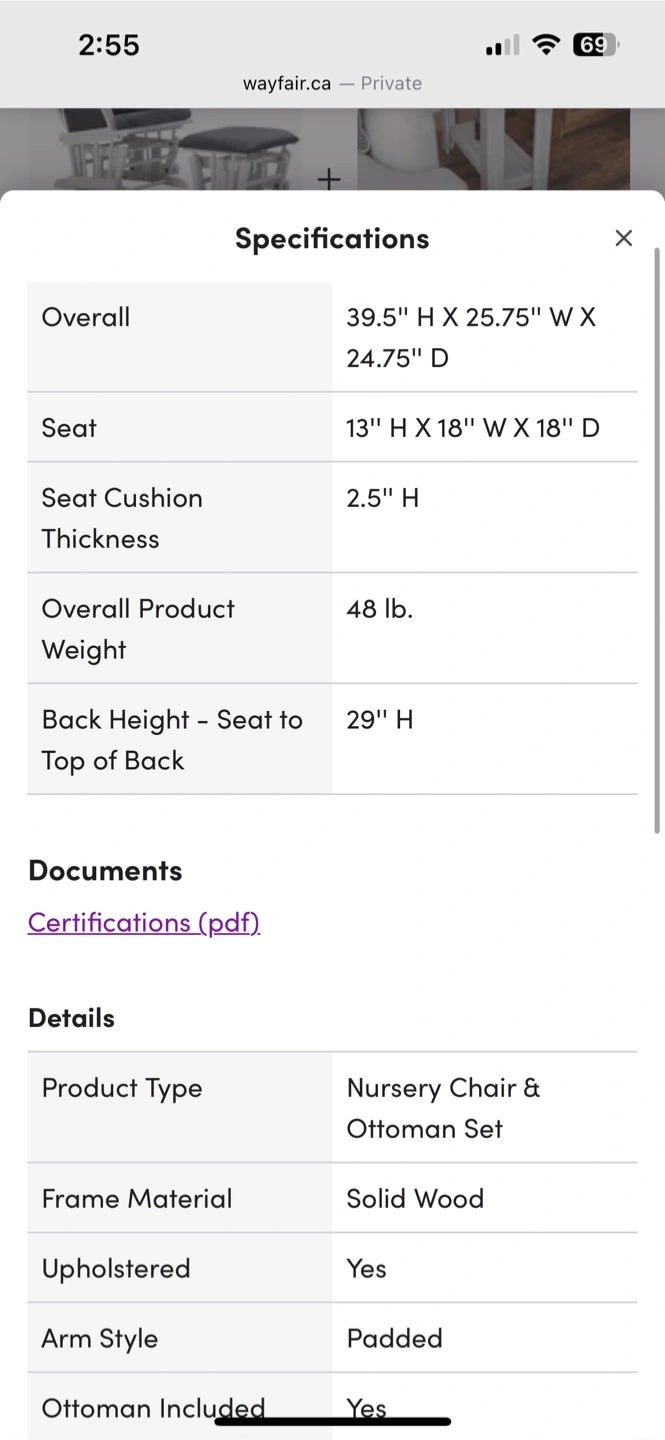Tap the Overall Product Weight row
The height and width of the screenshot is (1440, 665).
click(332, 629)
